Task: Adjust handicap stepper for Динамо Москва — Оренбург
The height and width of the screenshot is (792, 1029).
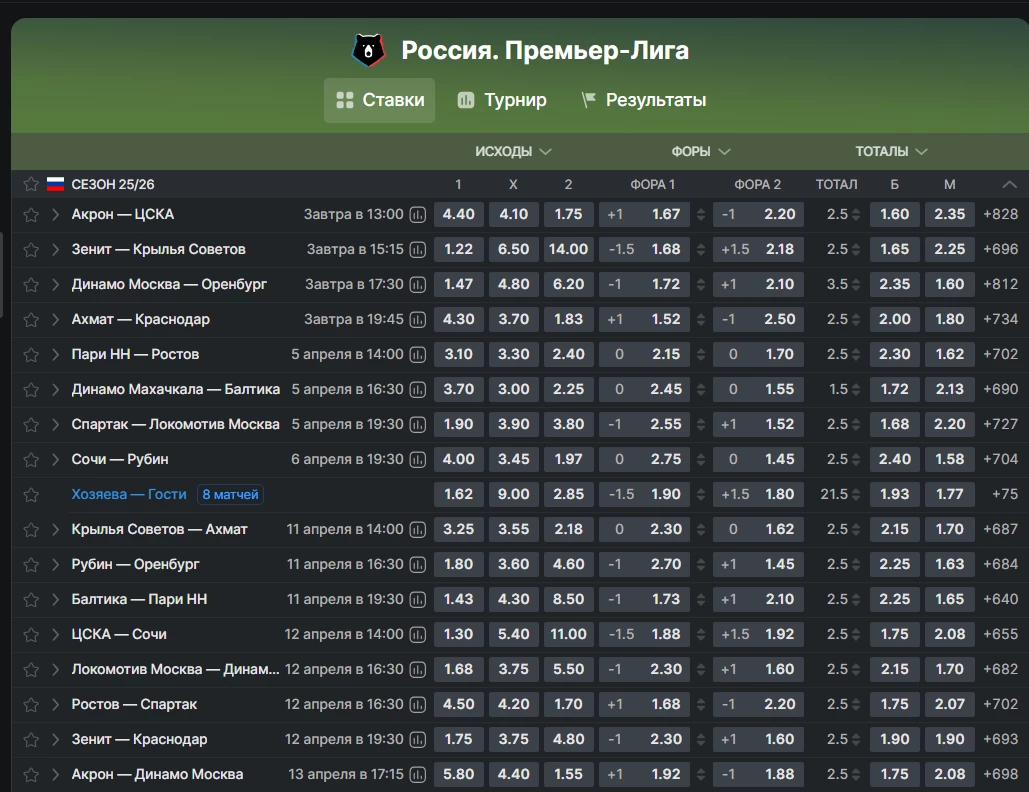Action: (701, 284)
